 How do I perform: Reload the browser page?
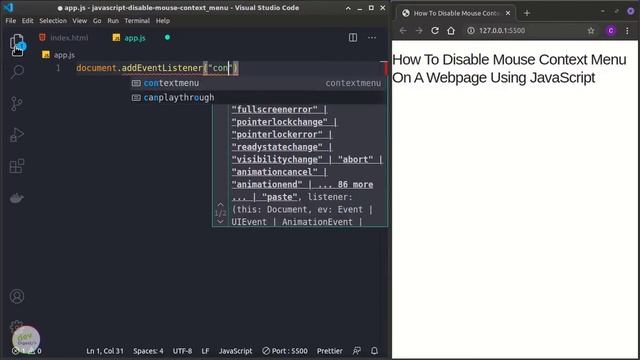coord(435,31)
